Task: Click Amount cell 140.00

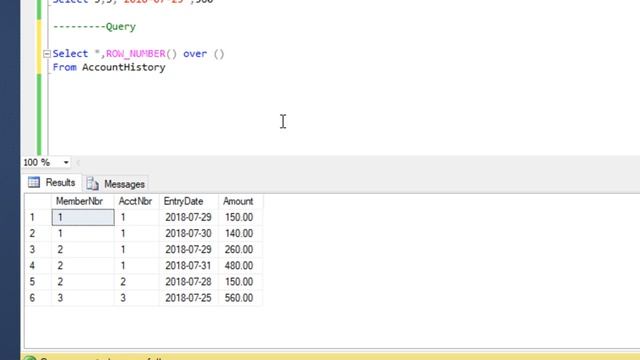Action: (x=240, y=233)
